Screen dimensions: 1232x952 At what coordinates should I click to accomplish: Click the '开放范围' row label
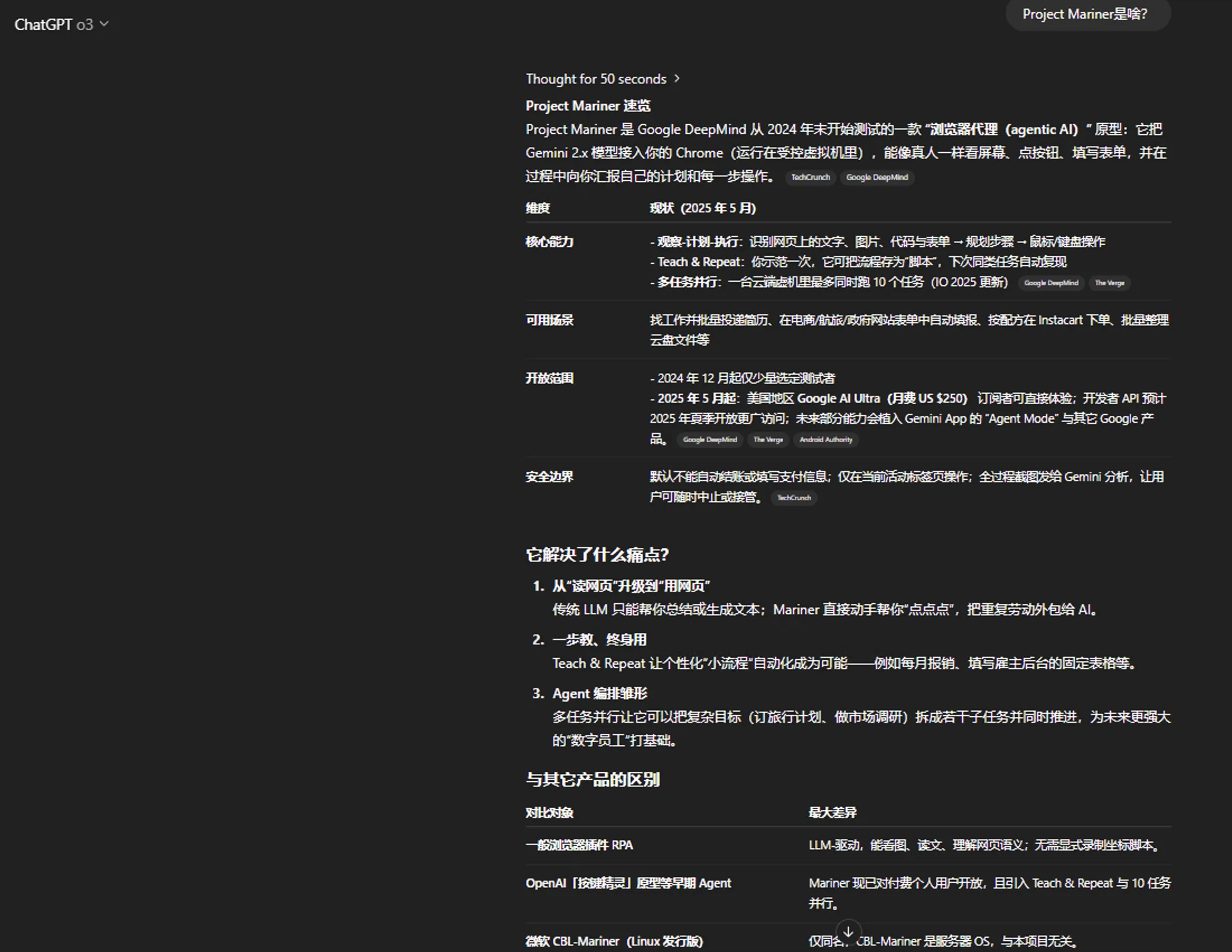(x=549, y=379)
